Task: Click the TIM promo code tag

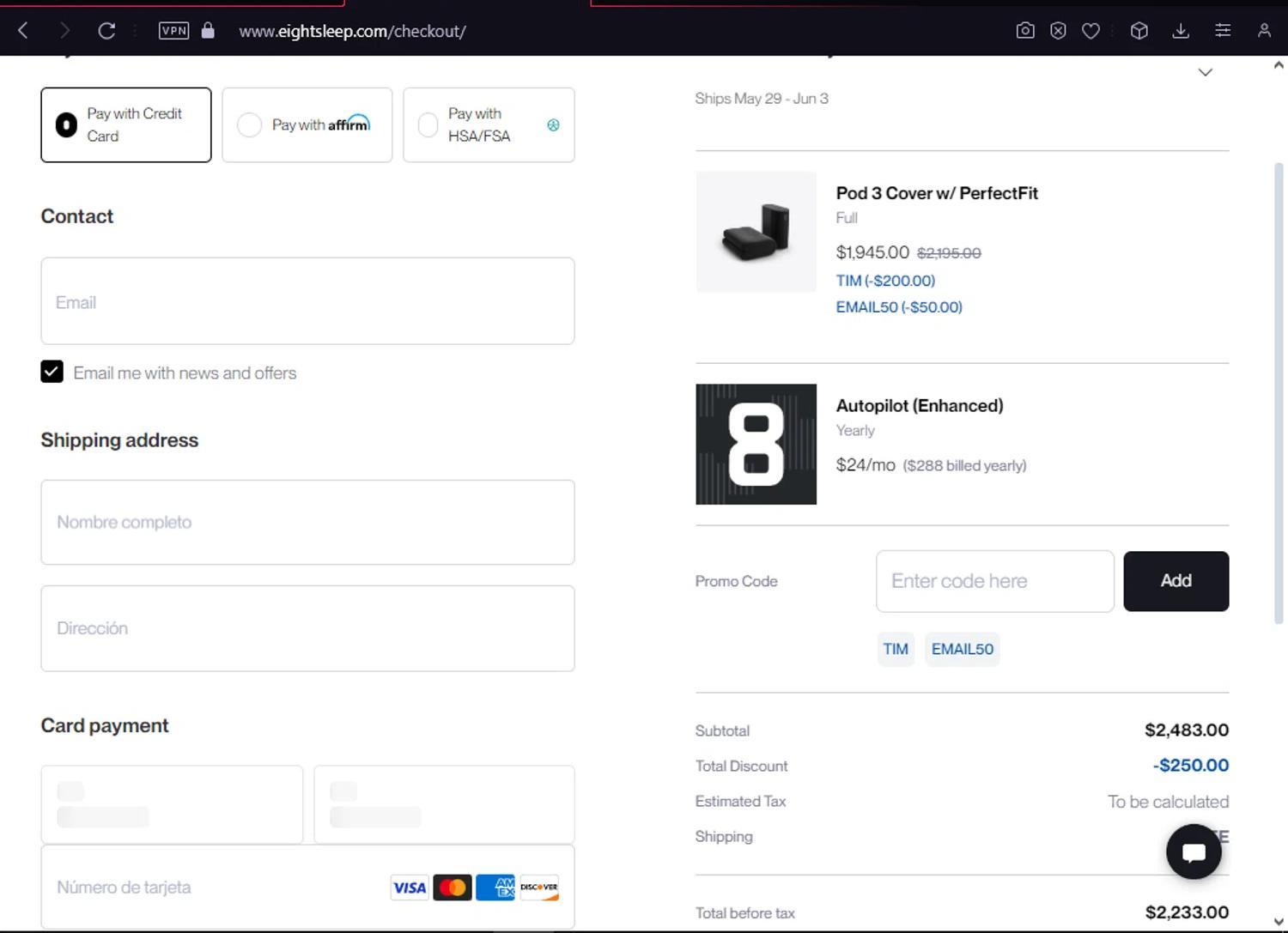Action: click(896, 649)
